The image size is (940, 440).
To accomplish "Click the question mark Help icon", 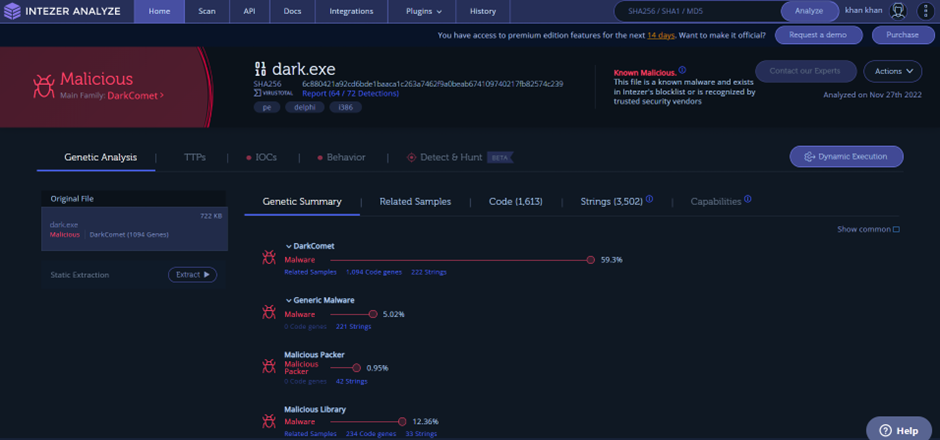I will 885,430.
